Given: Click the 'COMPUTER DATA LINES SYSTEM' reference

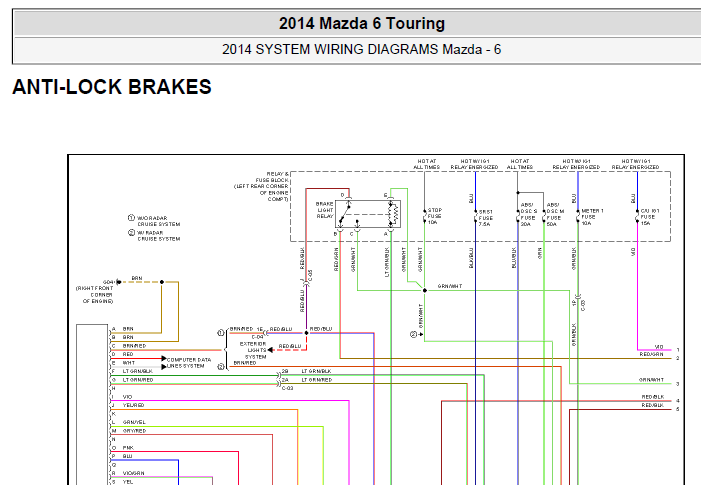Looking at the screenshot, I should 188,363.
